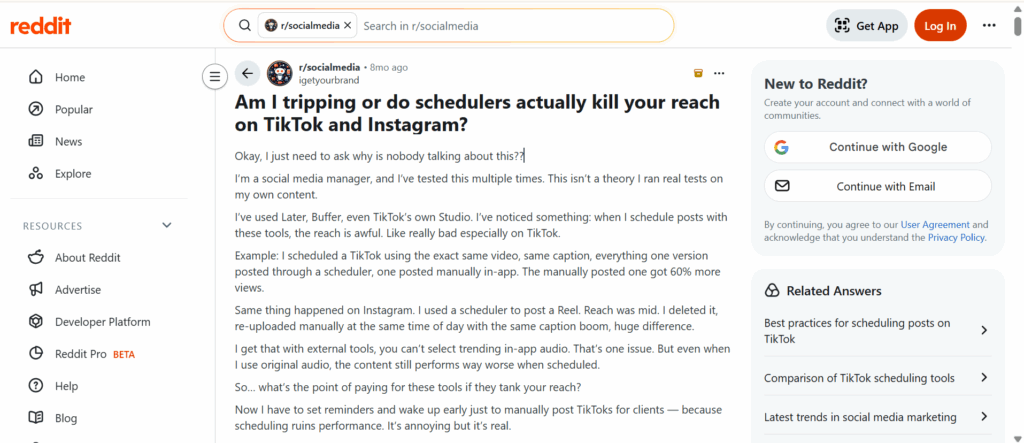Open the r/socialmedia community avatar
Screen dimensions: 1024x443
pyautogui.click(x=280, y=73)
